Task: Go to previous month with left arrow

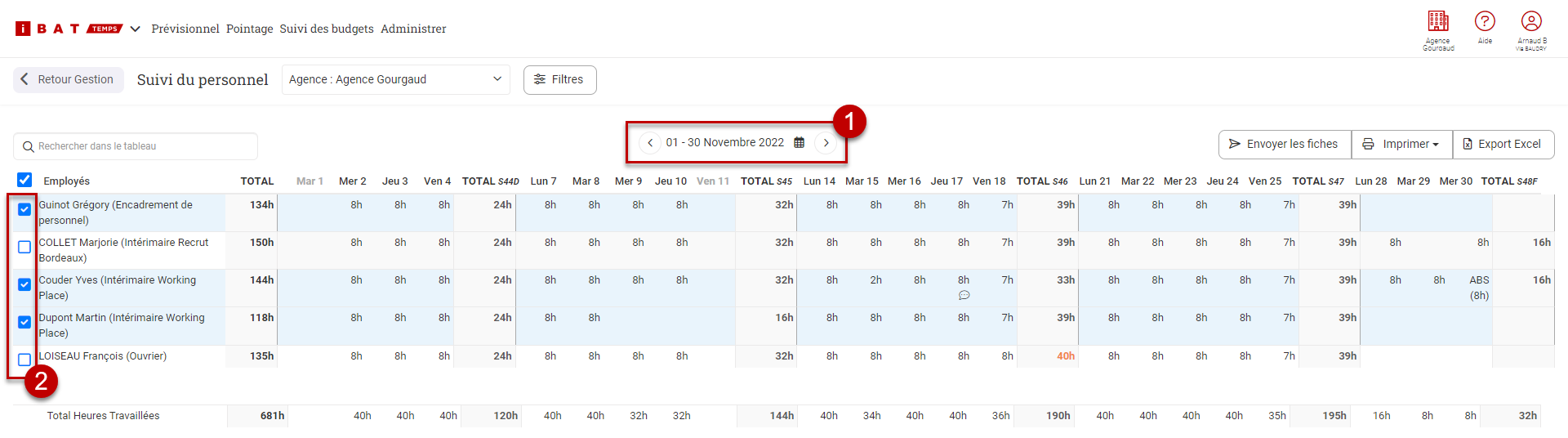Action: point(650,143)
